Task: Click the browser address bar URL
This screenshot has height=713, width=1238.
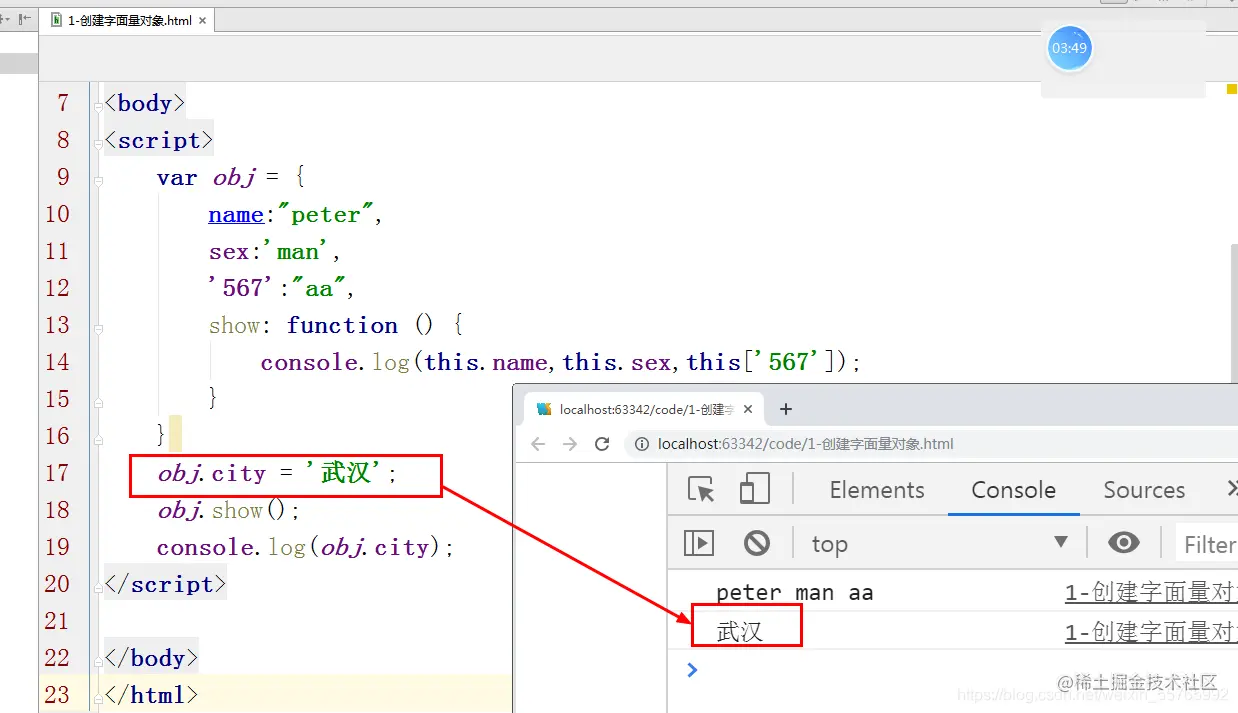Action: pos(806,444)
